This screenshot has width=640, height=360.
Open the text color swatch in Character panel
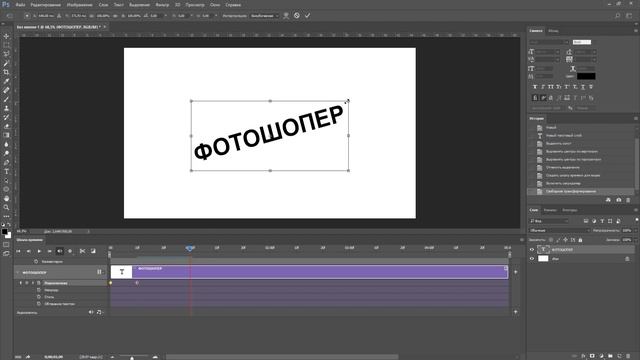tap(586, 76)
